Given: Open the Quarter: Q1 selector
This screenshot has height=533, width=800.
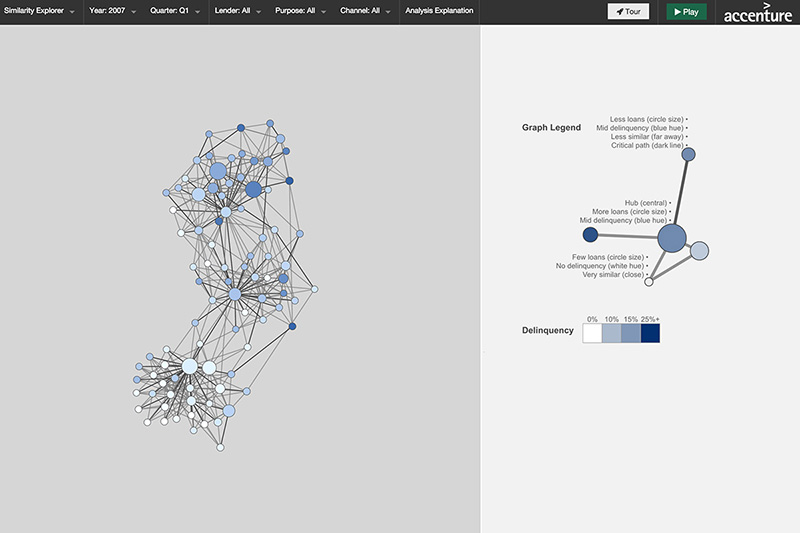Looking at the screenshot, I should coord(177,12).
